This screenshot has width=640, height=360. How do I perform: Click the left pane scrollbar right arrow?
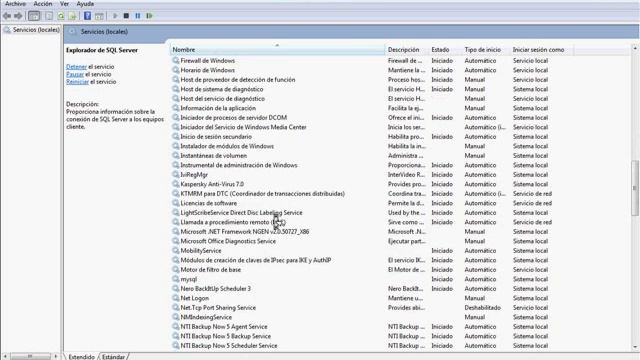[x=56, y=356]
